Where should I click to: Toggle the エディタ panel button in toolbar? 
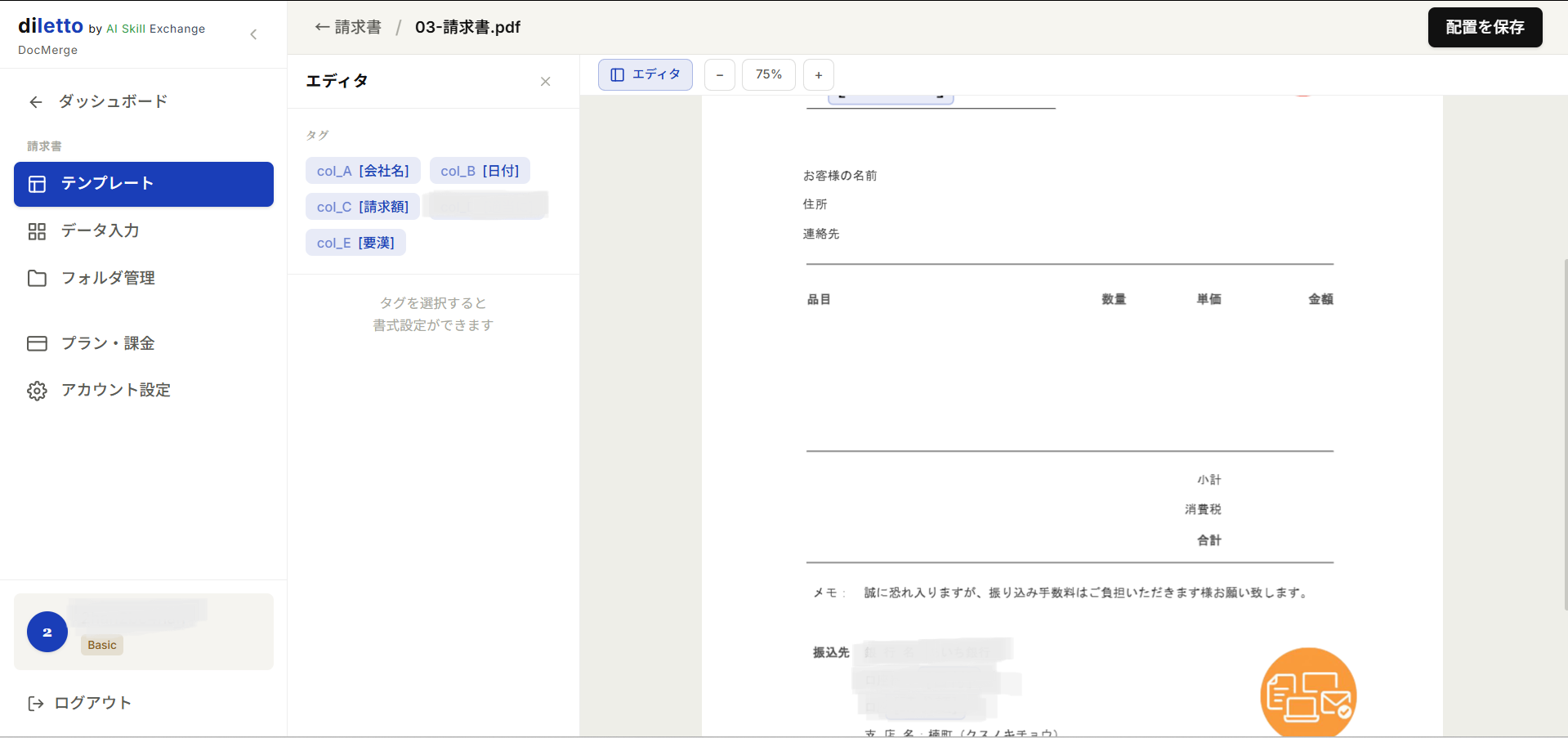646,74
